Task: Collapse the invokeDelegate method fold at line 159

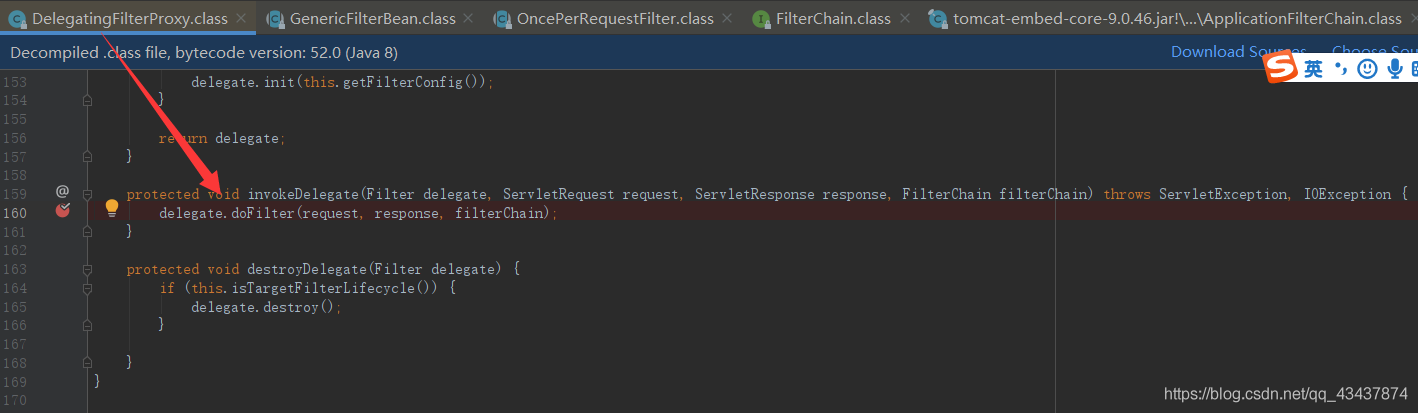Action: [x=88, y=194]
